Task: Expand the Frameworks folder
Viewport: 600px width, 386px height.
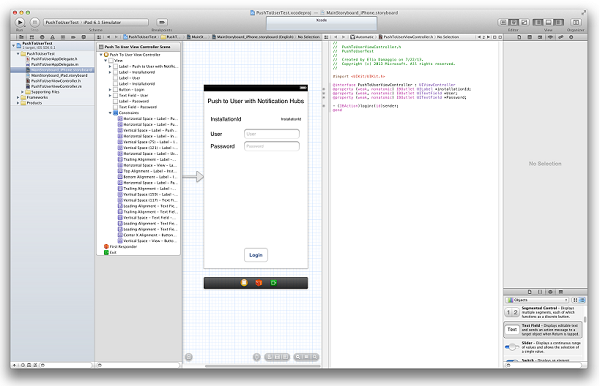Action: 18,98
